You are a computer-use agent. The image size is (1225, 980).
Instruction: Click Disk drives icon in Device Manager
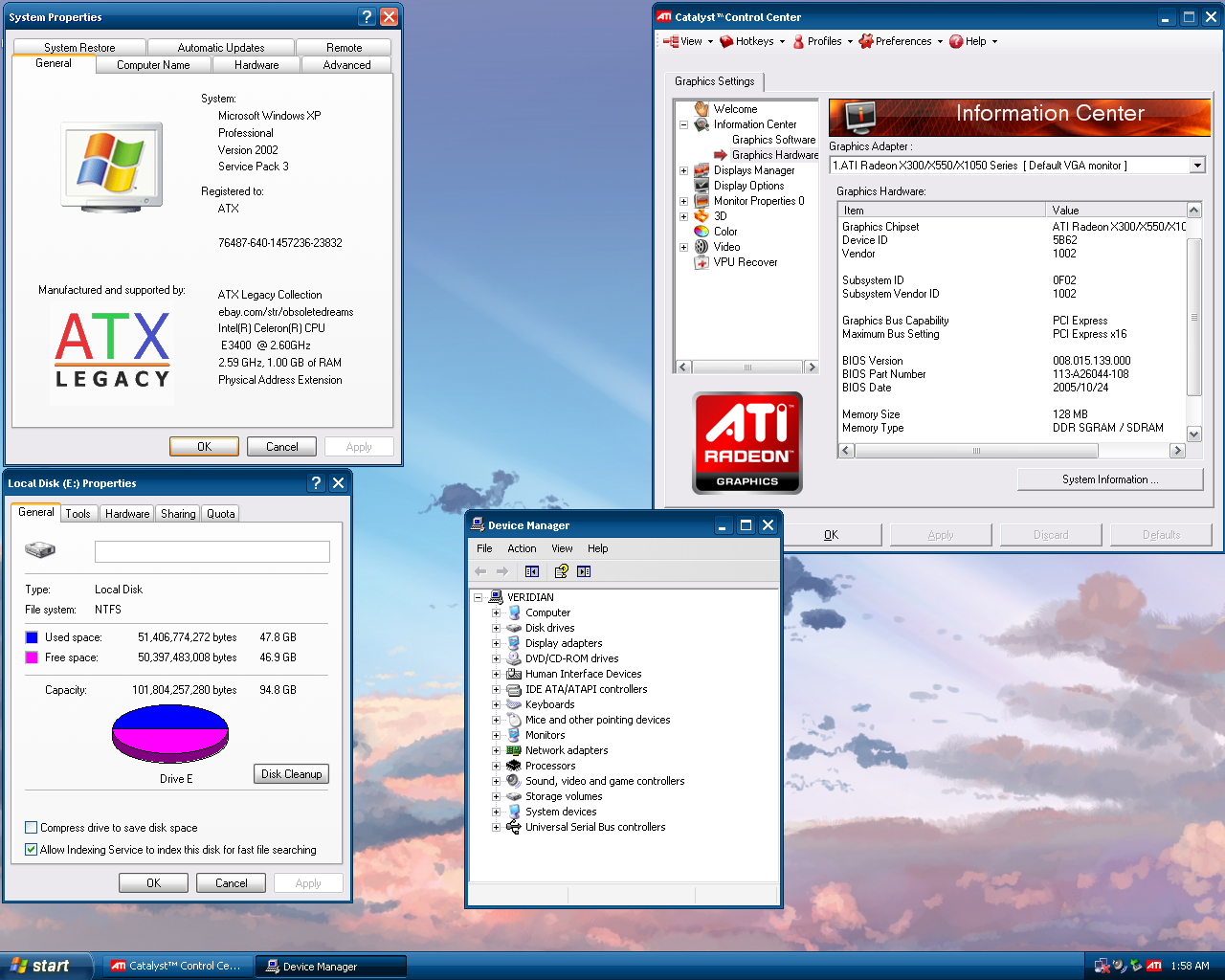click(x=514, y=628)
